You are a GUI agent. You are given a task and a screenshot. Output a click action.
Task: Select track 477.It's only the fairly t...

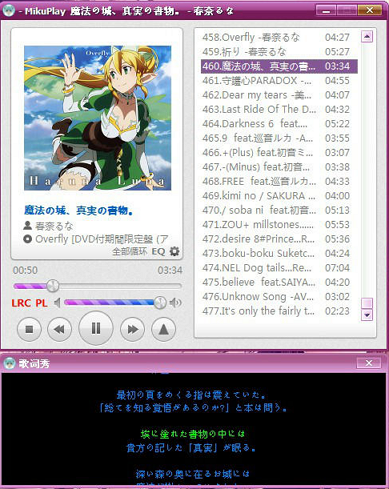(279, 311)
